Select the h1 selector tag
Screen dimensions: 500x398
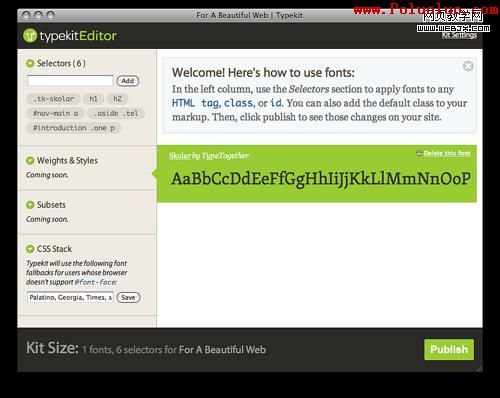(x=93, y=99)
